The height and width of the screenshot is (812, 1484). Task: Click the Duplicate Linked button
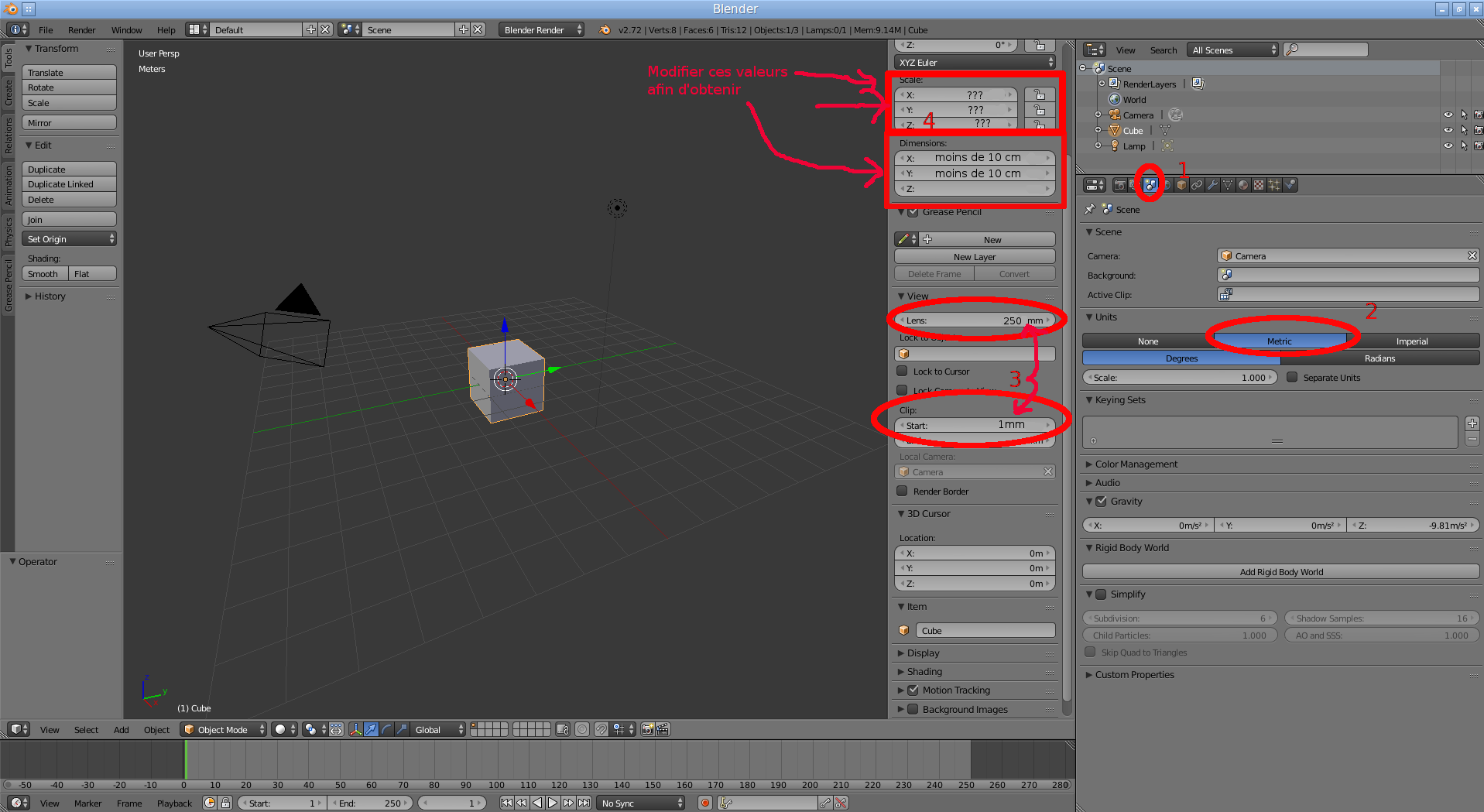tap(69, 184)
